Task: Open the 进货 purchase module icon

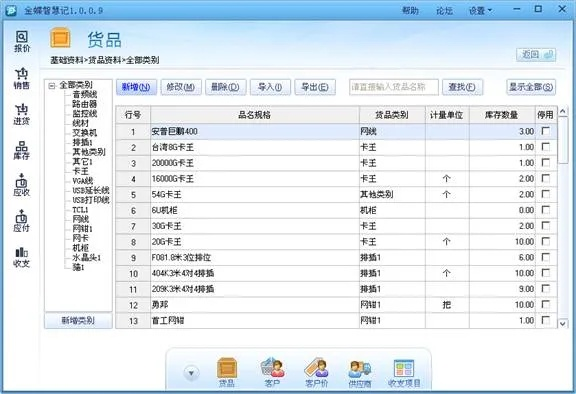Action: click(22, 114)
